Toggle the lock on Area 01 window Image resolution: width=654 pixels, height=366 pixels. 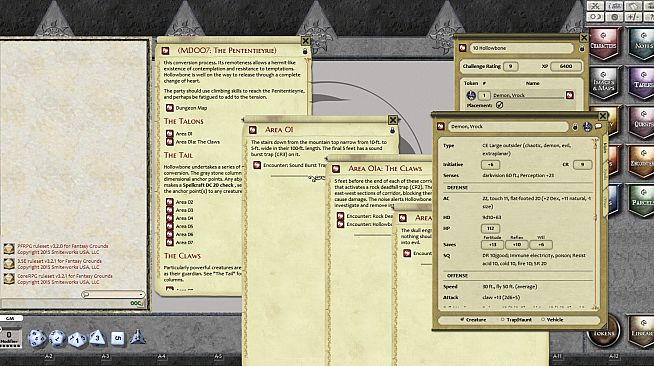coord(392,130)
